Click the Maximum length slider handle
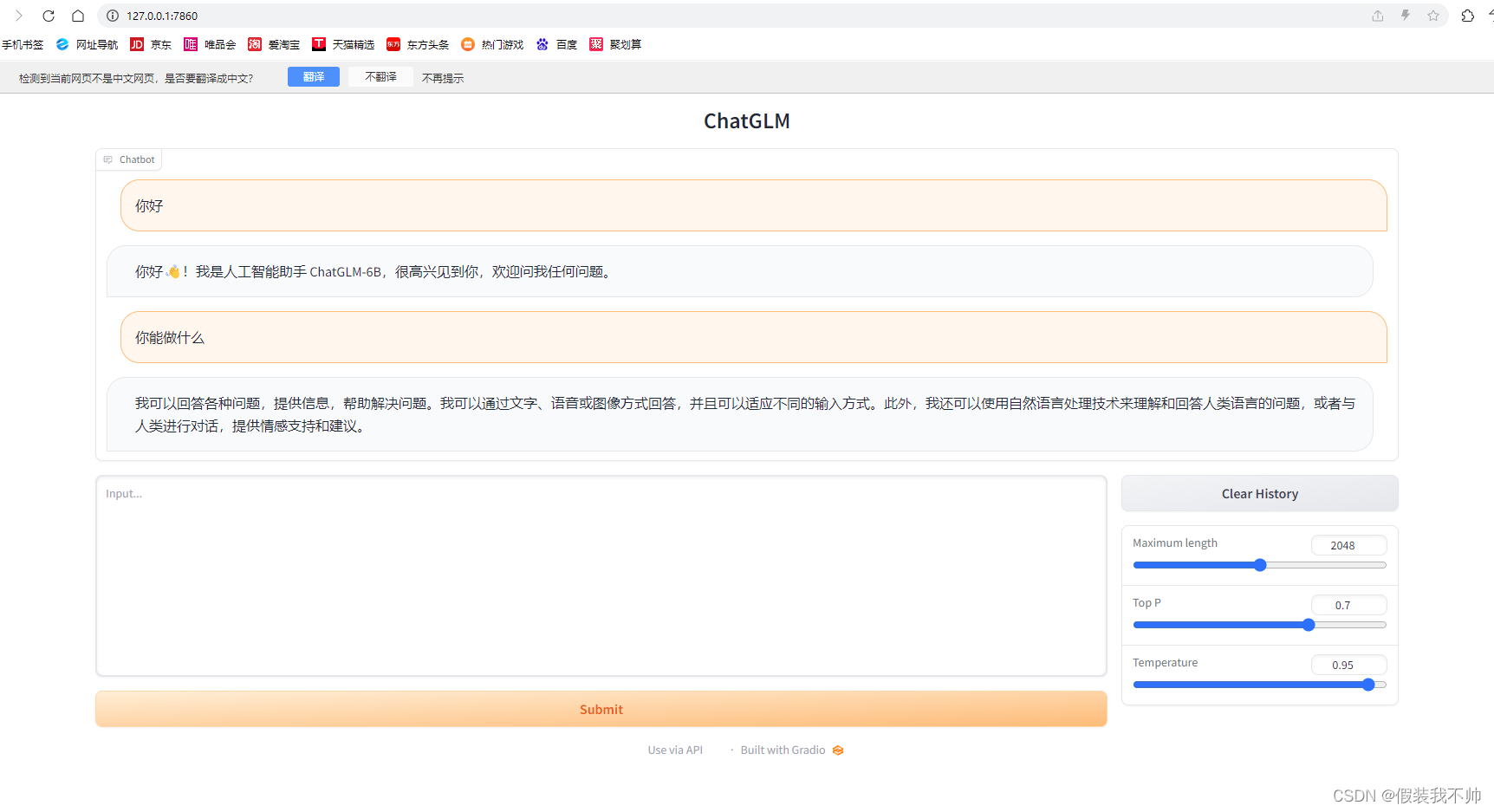1494x812 pixels. [1261, 565]
